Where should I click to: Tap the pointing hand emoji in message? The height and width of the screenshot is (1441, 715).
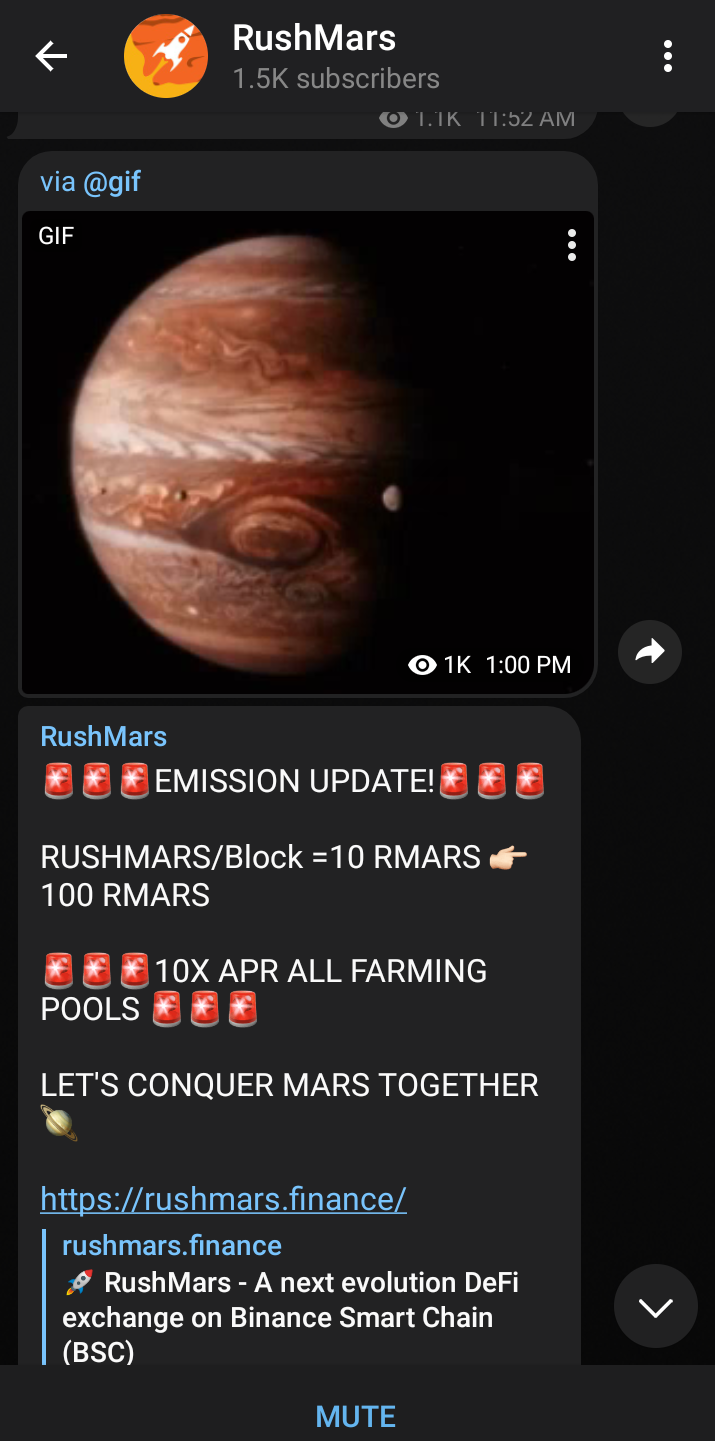point(508,858)
